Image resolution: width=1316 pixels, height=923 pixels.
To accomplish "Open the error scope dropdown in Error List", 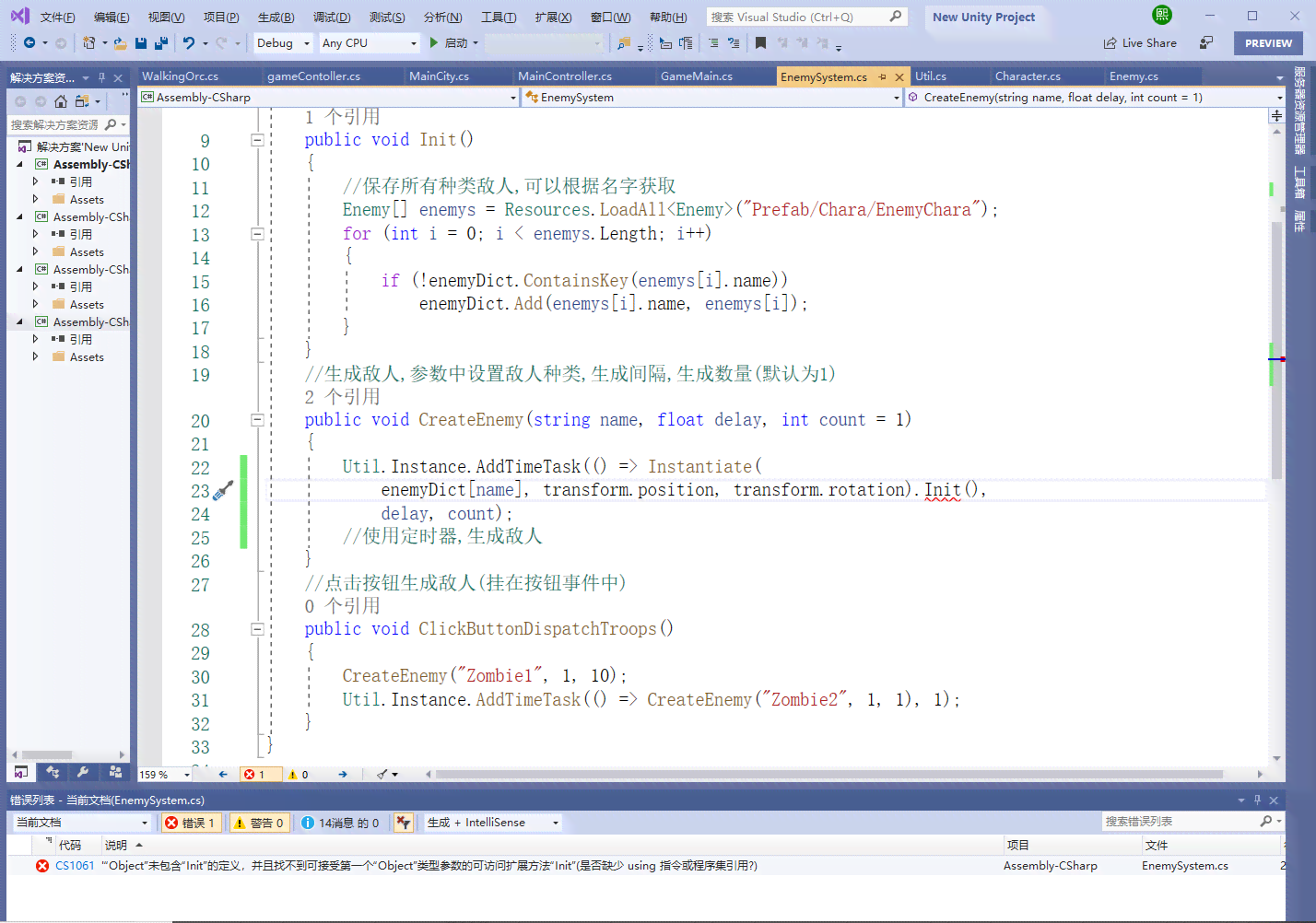I will [81, 823].
